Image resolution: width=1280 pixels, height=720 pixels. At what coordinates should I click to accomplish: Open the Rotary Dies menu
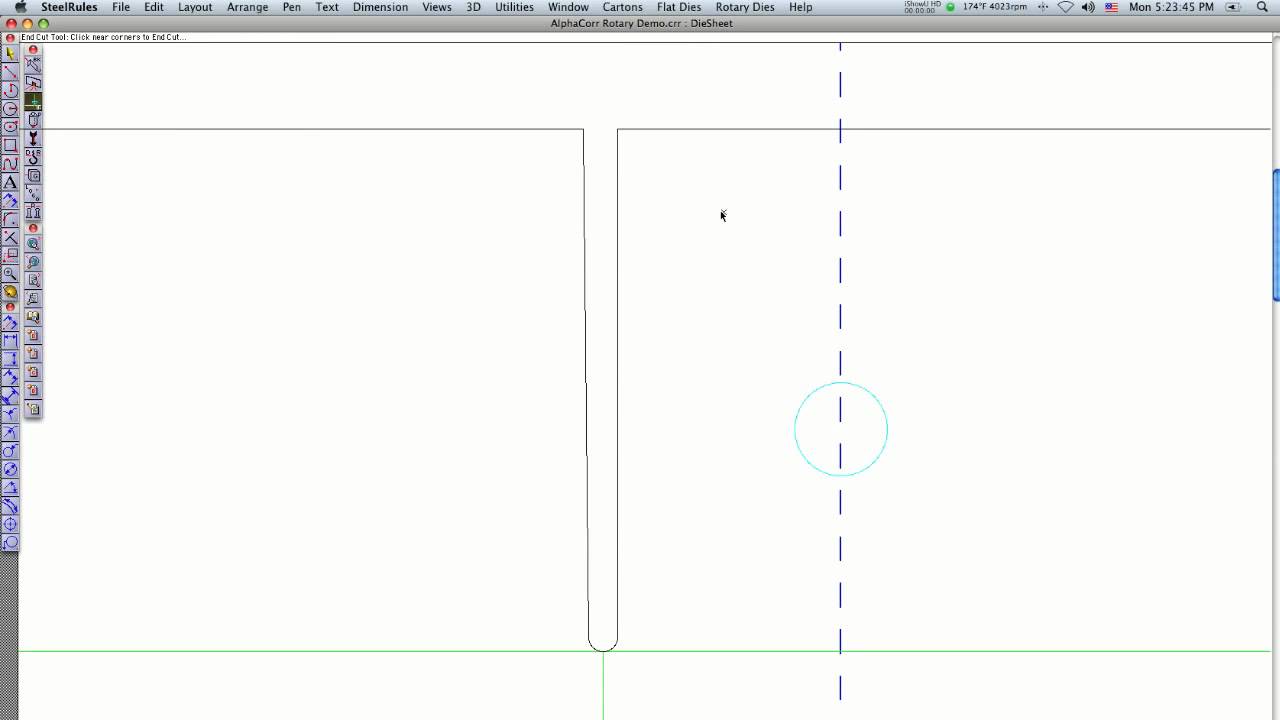pos(745,7)
